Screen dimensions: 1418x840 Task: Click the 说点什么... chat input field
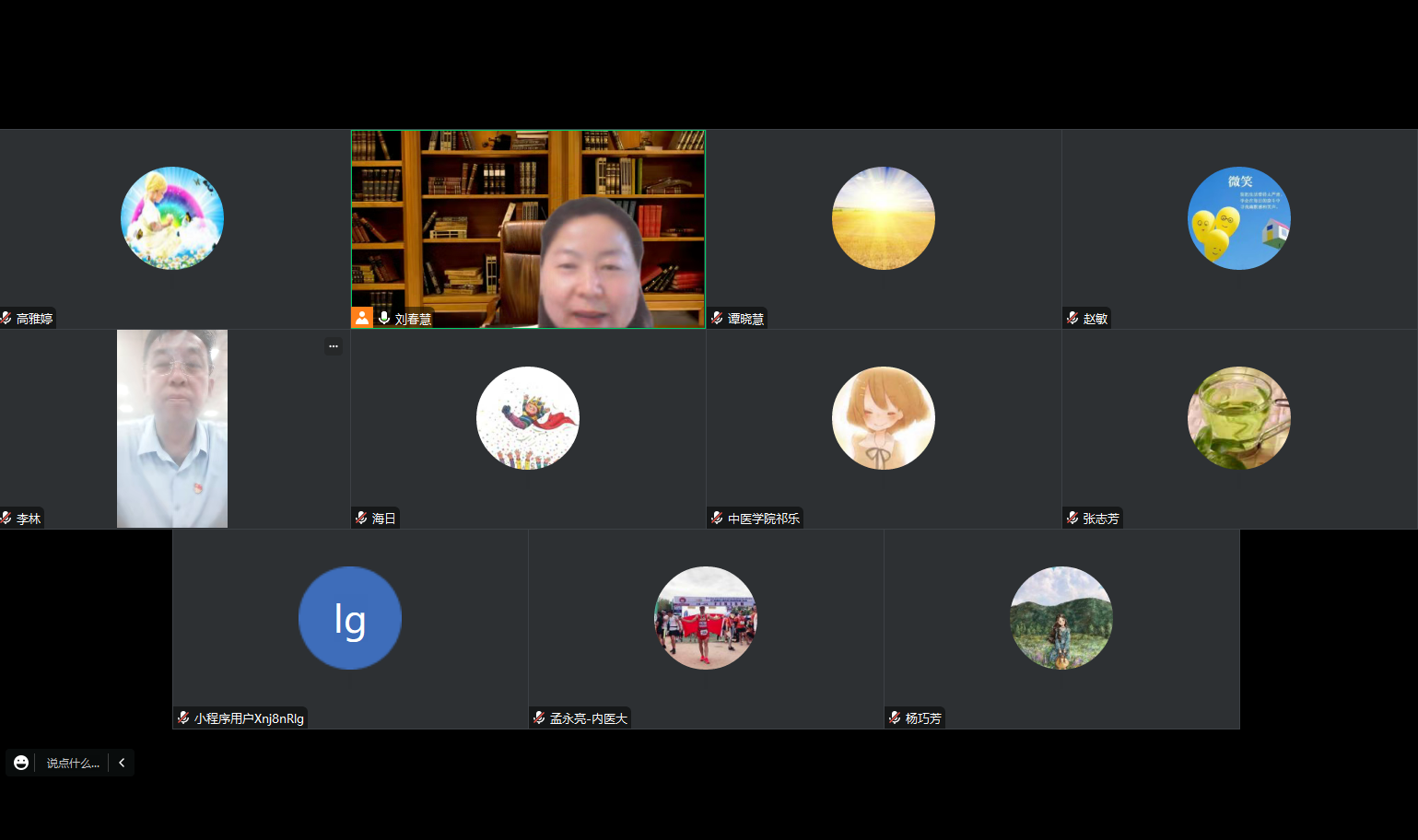(73, 763)
